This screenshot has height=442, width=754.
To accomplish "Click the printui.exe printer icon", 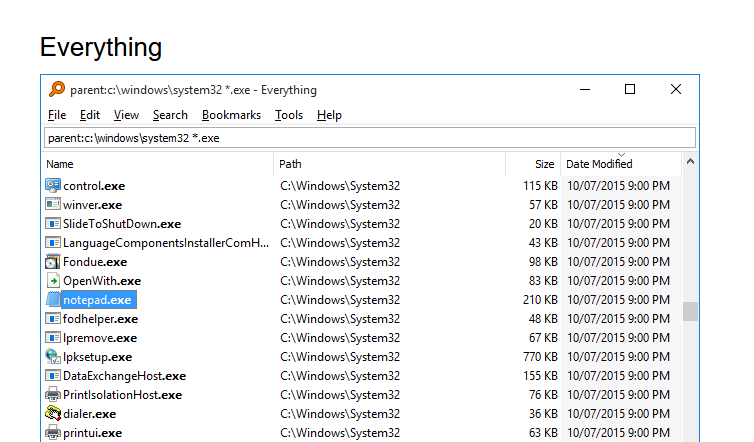I will tap(53, 432).
